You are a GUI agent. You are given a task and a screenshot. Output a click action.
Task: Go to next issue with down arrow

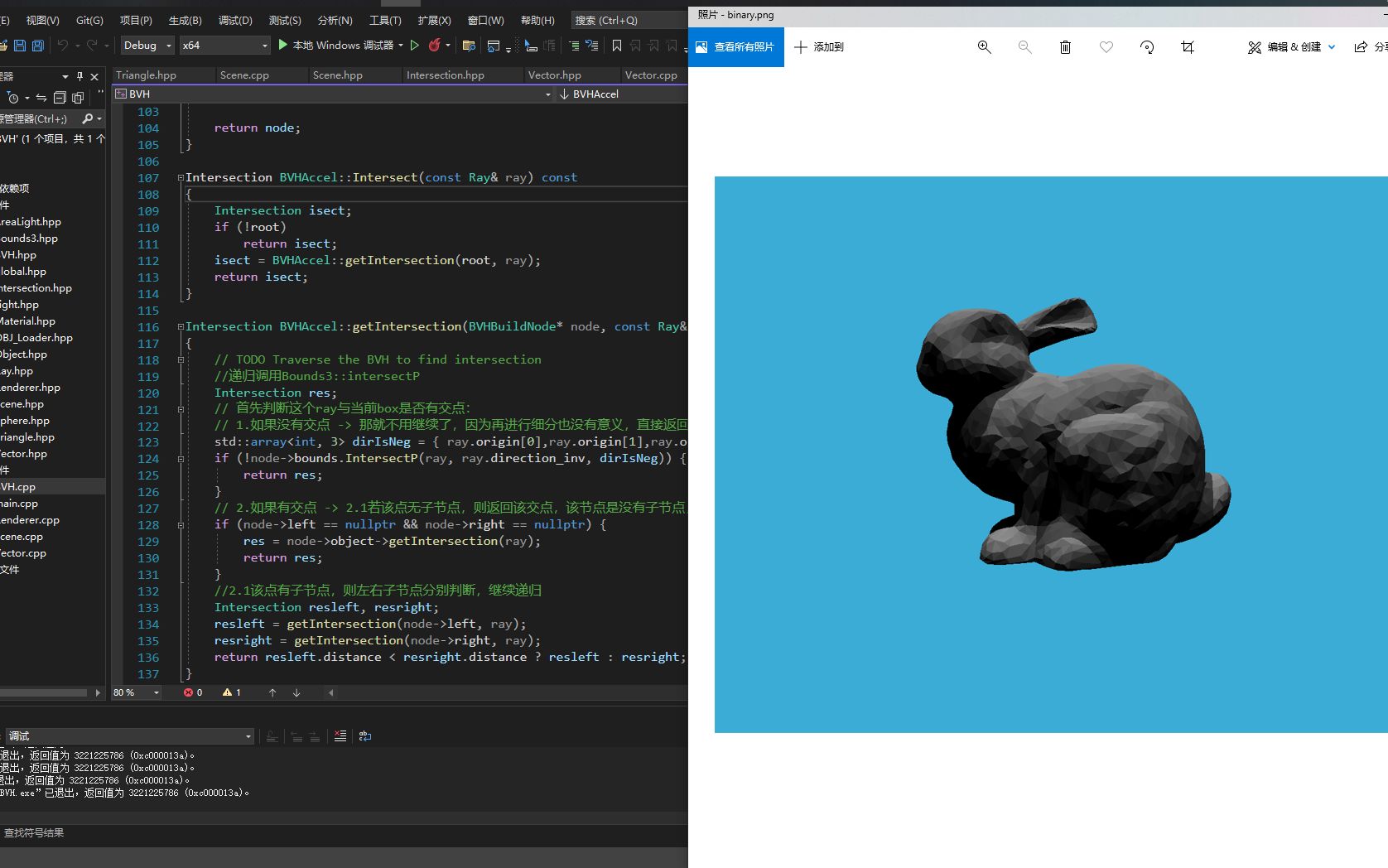click(x=296, y=692)
